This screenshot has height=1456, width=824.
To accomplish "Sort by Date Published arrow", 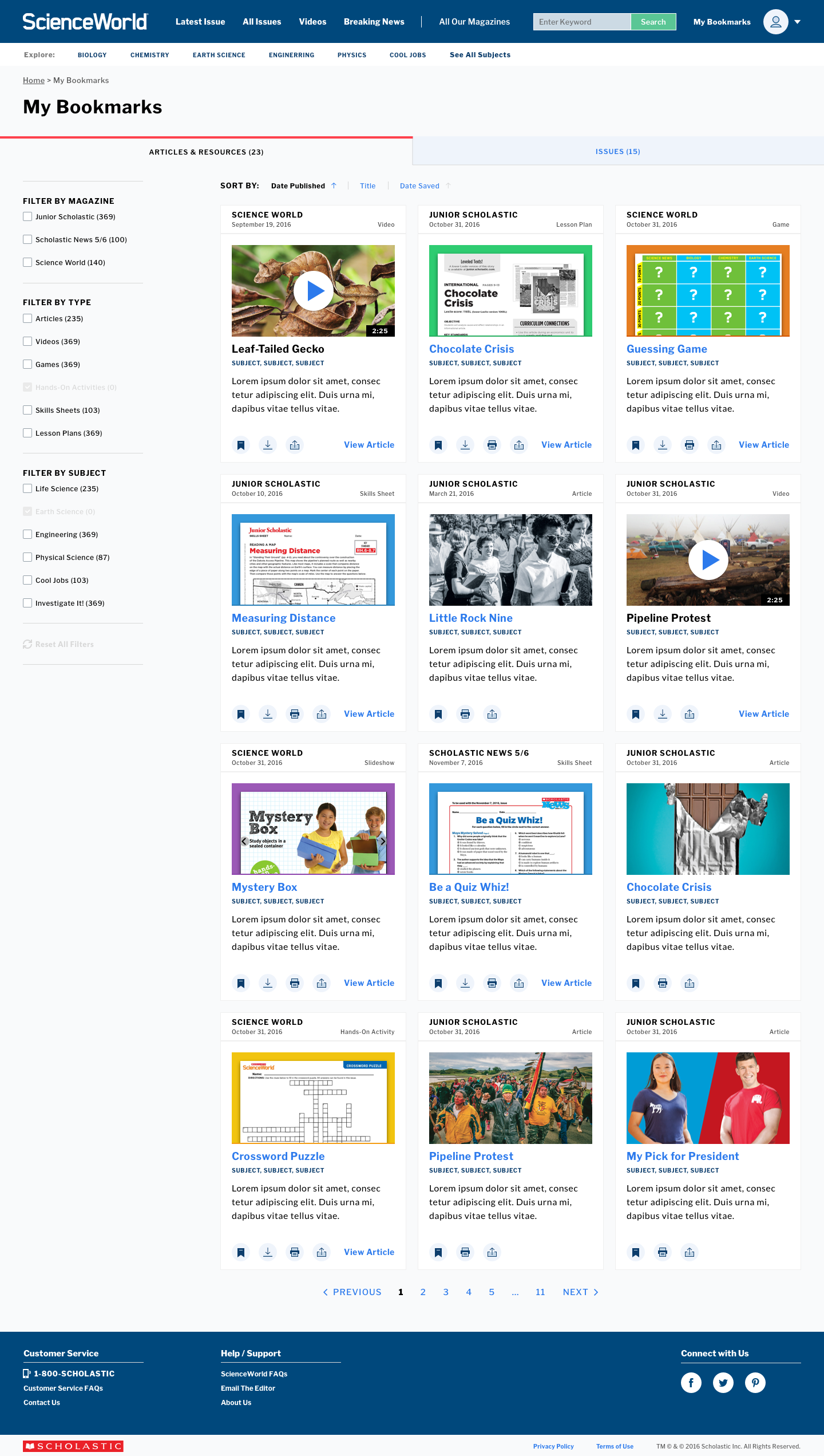I will (x=334, y=186).
